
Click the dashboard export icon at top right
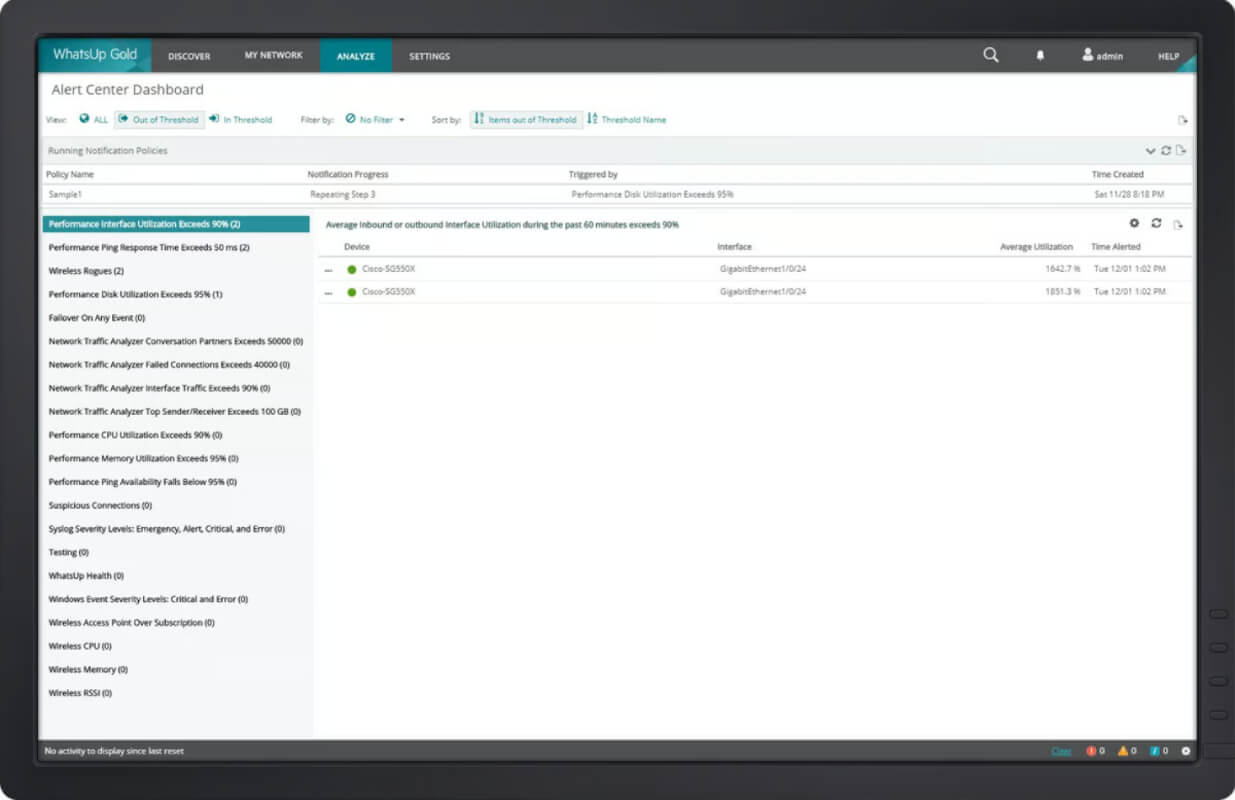tap(1182, 120)
